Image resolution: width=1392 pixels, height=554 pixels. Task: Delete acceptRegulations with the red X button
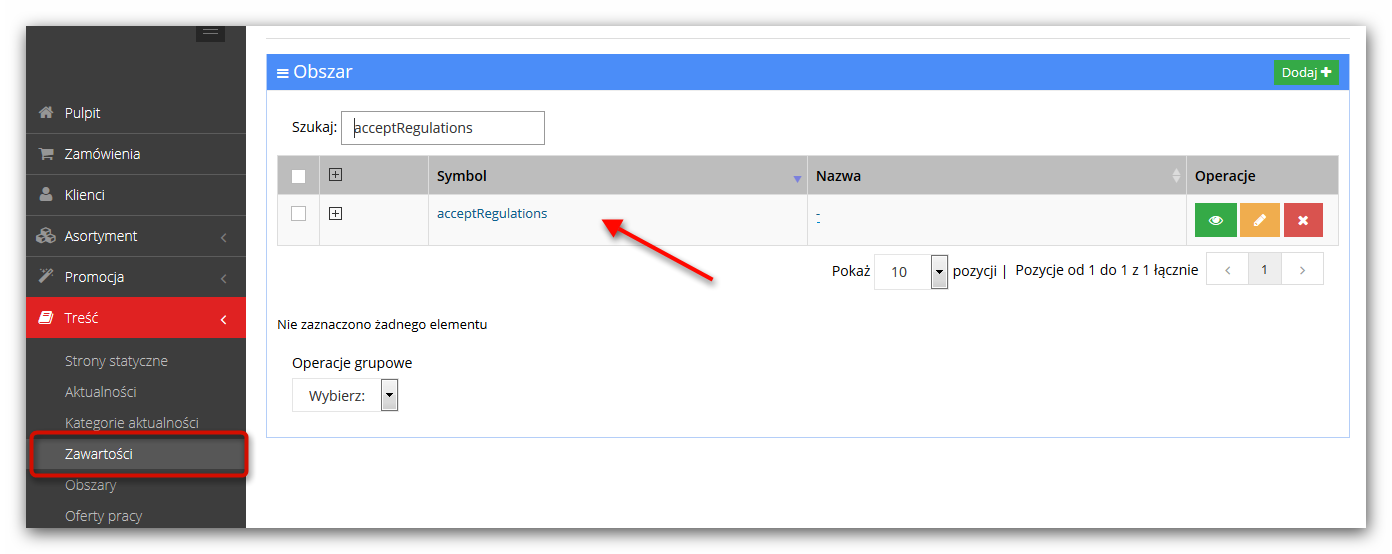click(x=1303, y=220)
